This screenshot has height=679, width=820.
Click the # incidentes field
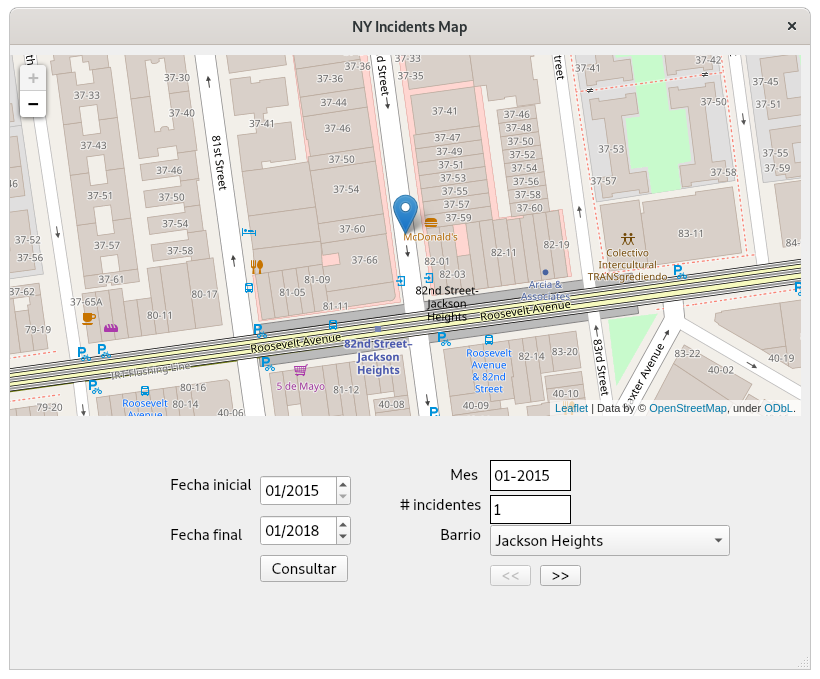[x=530, y=510]
